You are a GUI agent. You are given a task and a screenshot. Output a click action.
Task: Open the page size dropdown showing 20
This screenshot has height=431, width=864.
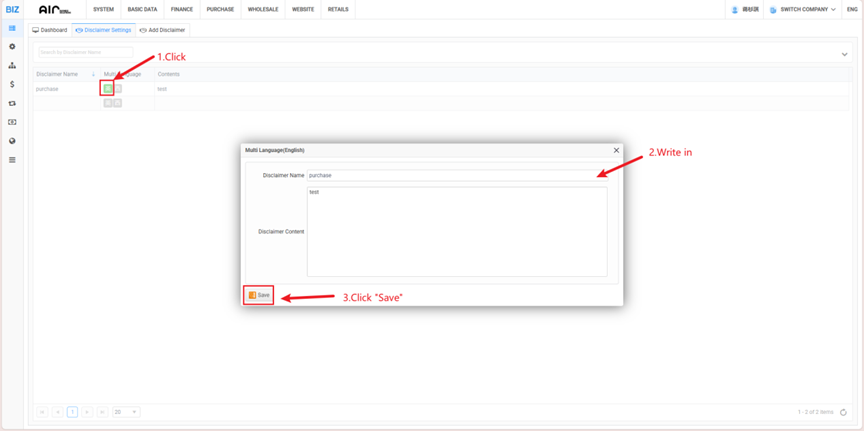coord(126,412)
